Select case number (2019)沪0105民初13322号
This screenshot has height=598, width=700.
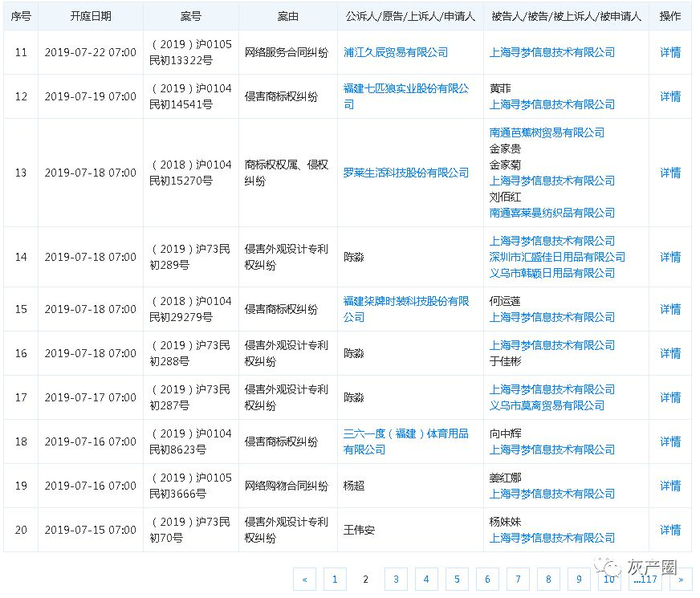191,53
